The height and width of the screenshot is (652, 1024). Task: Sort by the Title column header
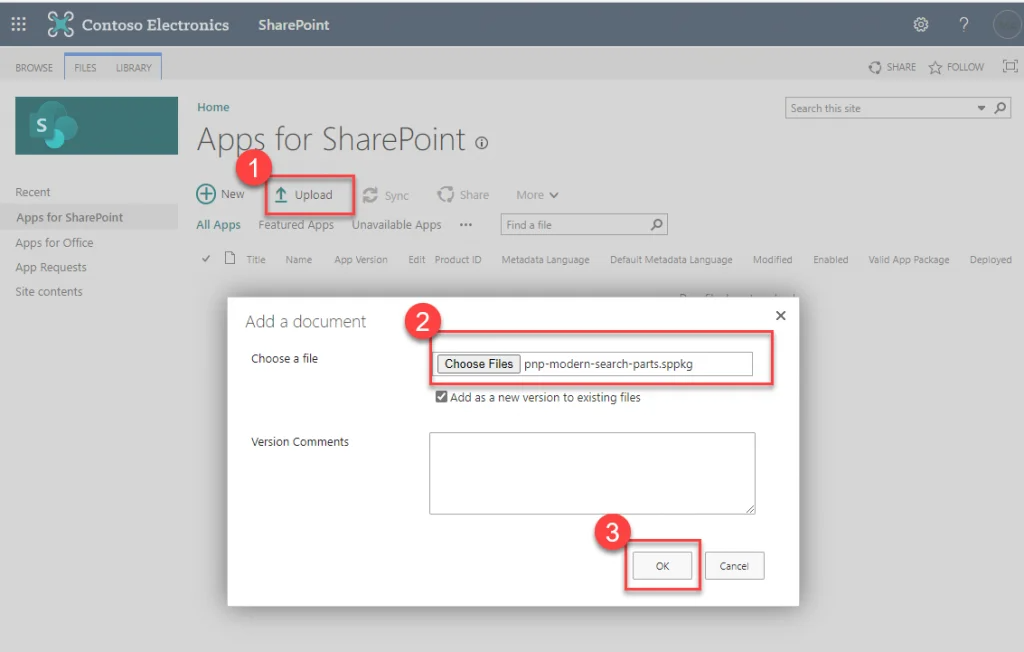tap(256, 259)
